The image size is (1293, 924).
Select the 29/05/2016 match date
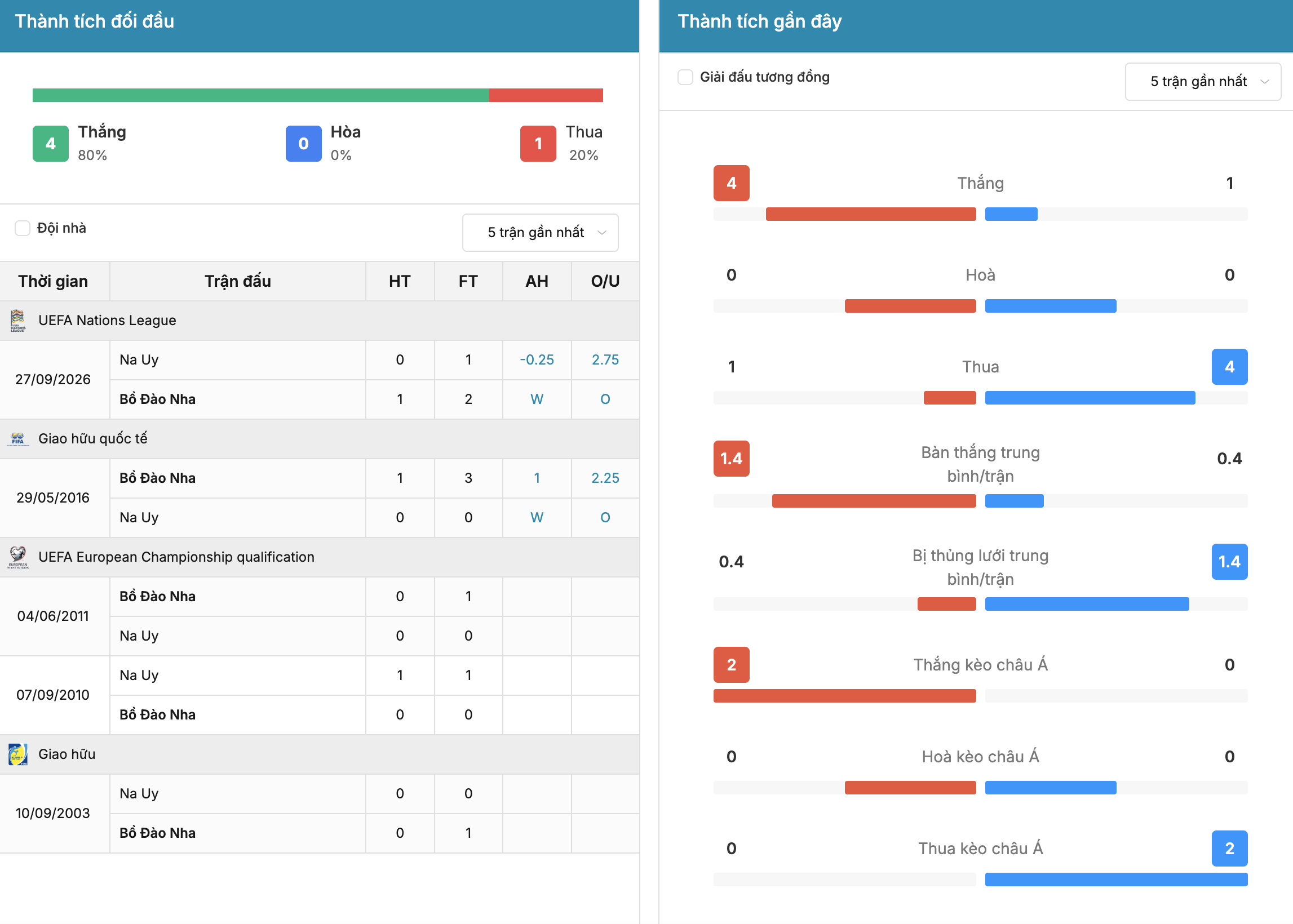[53, 498]
